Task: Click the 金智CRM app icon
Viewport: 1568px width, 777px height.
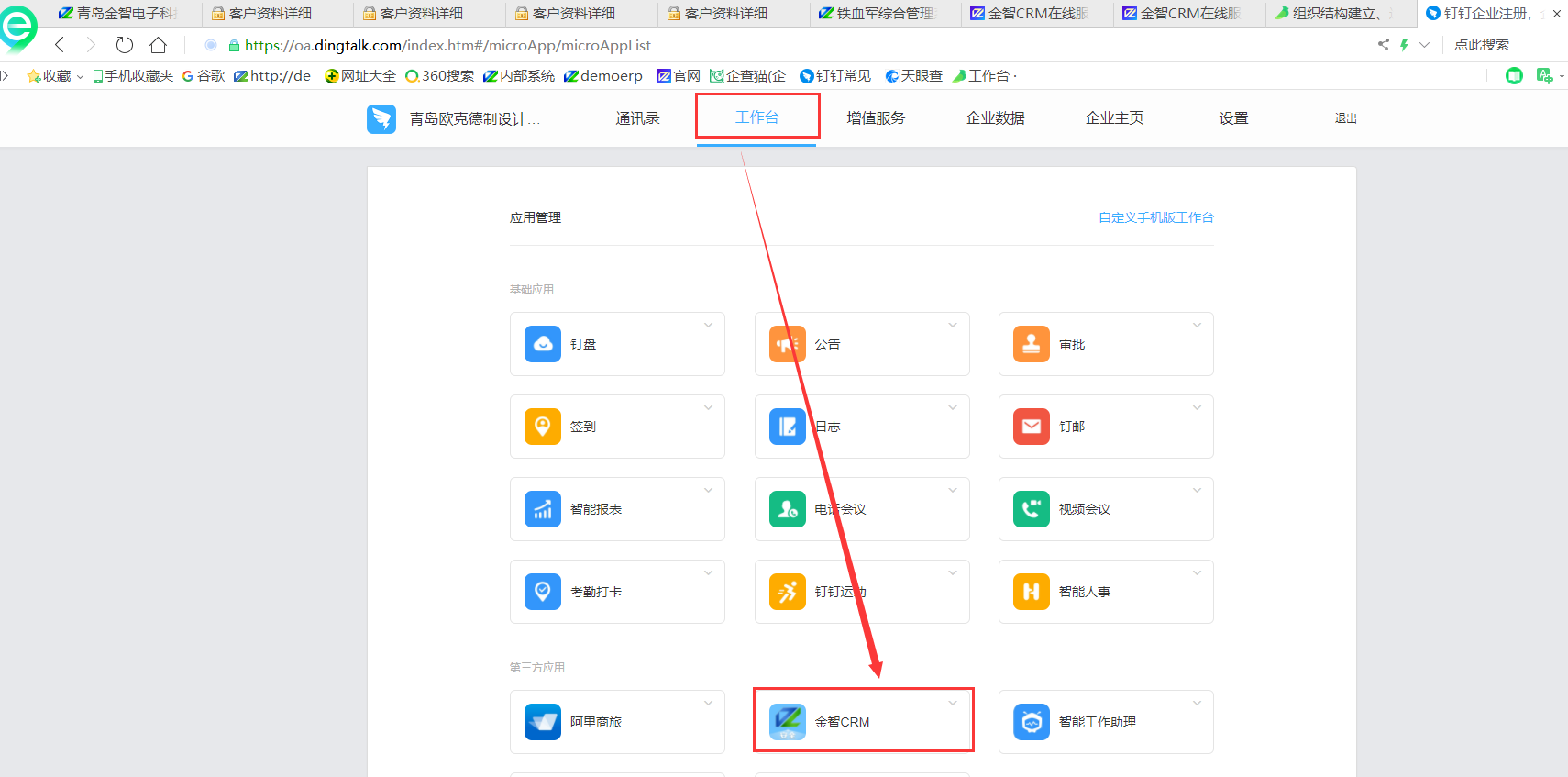Action: (x=787, y=722)
